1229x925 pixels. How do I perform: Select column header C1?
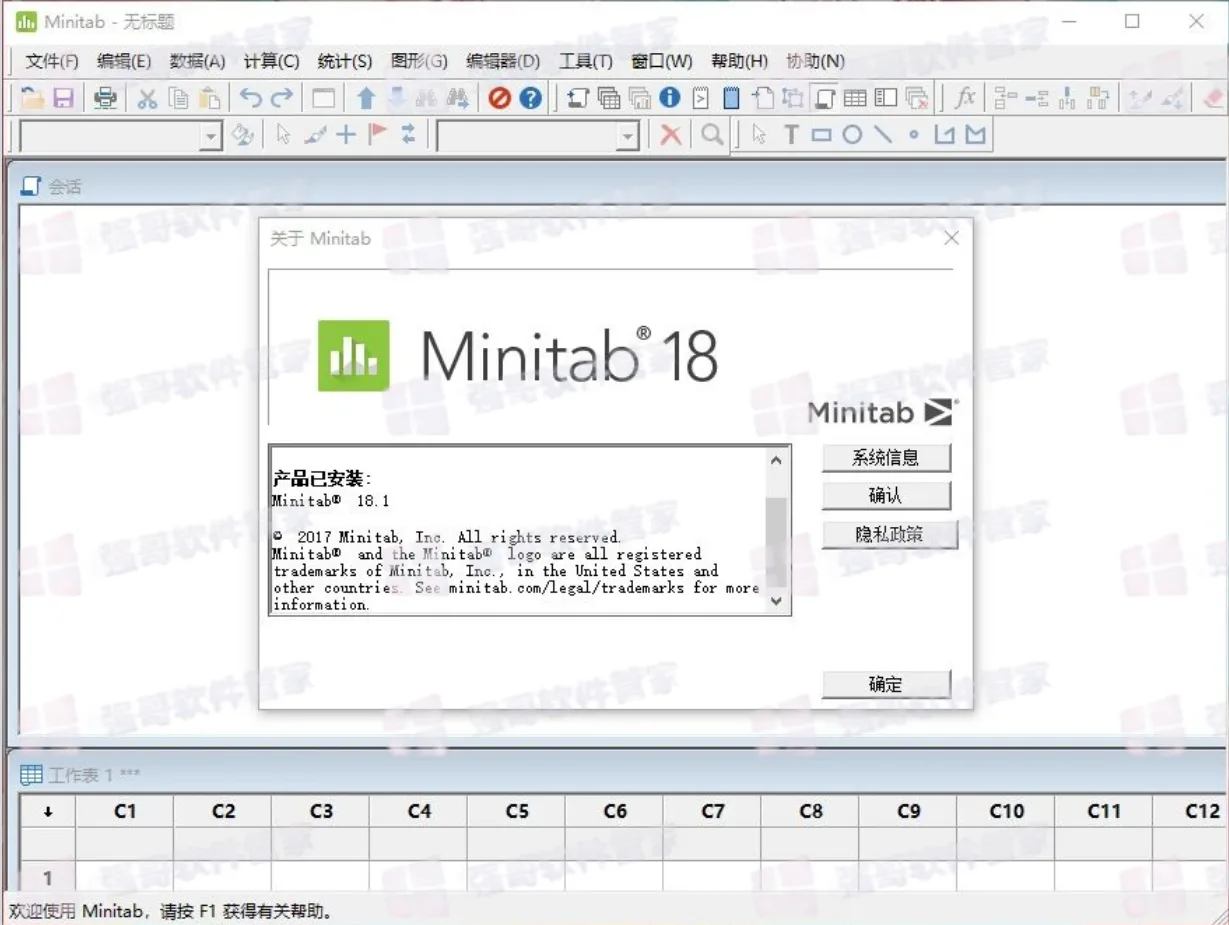(x=125, y=811)
